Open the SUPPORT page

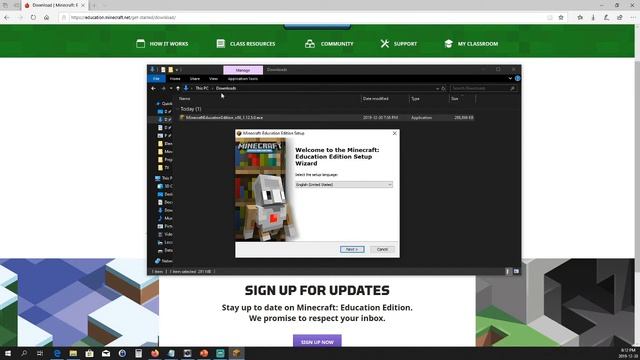click(x=405, y=44)
